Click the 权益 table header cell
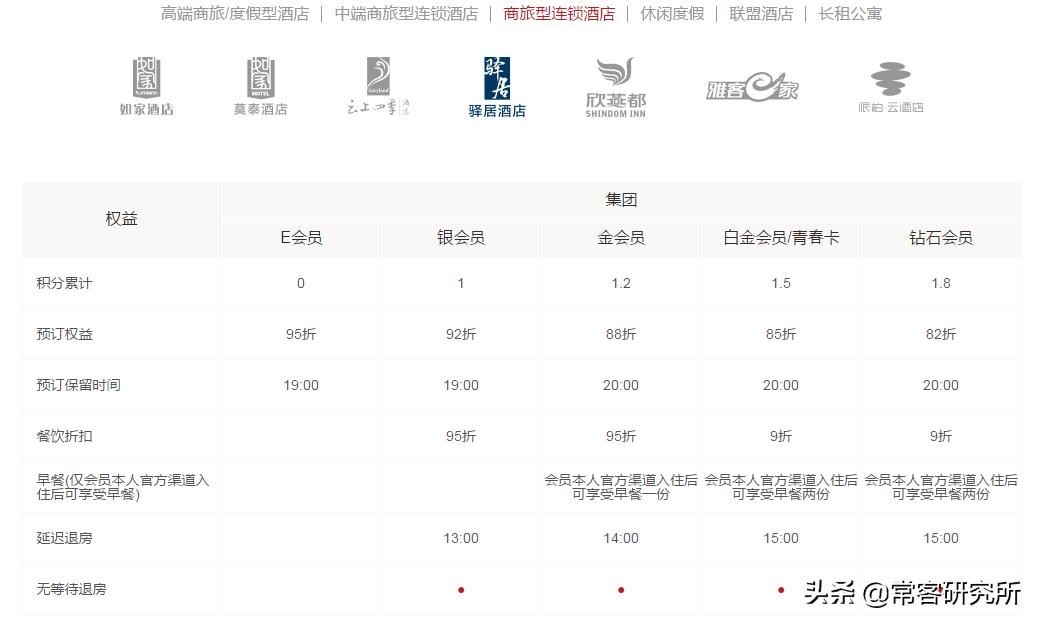 (x=121, y=219)
